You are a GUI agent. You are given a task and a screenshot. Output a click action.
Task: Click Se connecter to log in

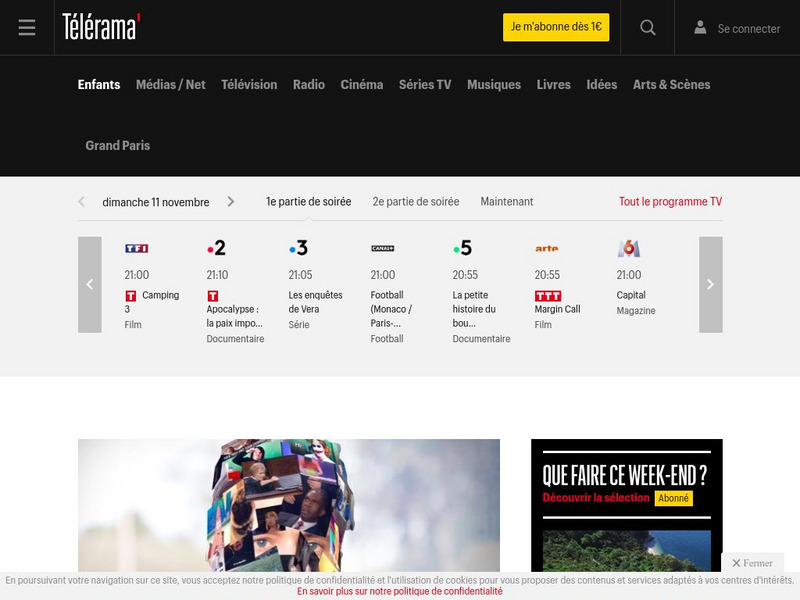coord(747,28)
